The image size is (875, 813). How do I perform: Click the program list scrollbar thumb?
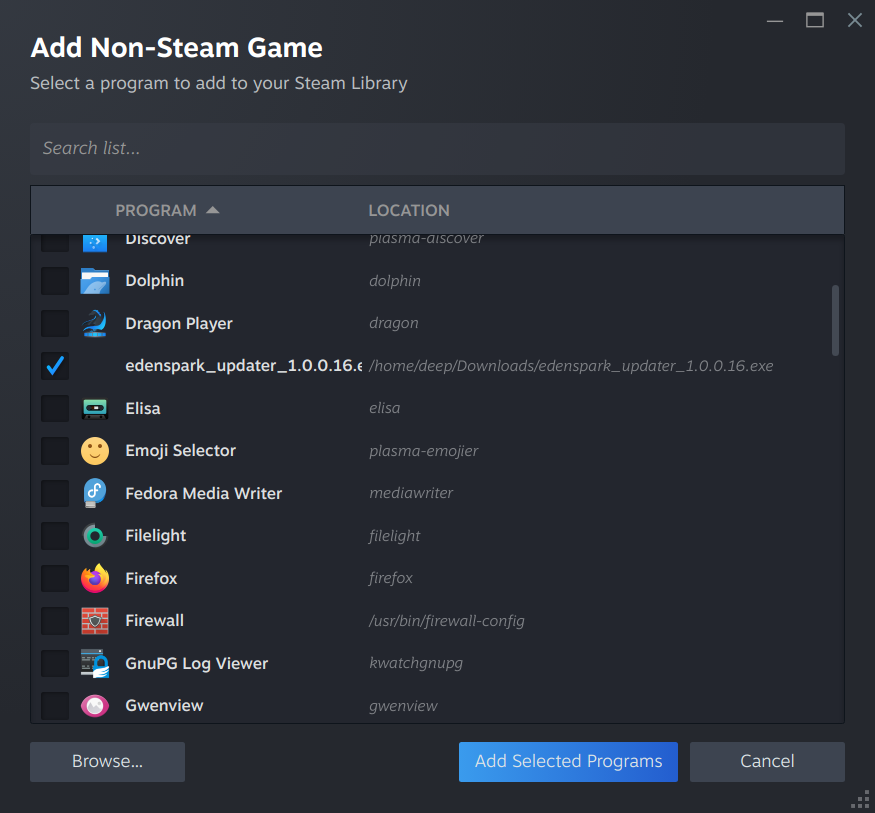click(835, 320)
